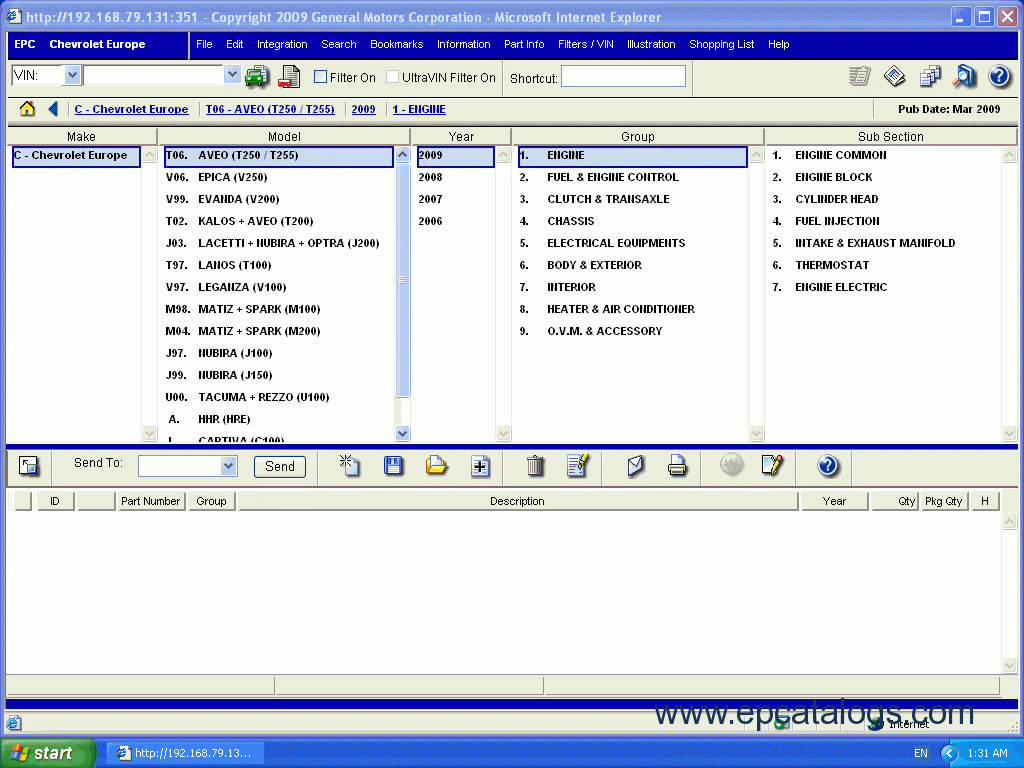Click the Shortcut input field

(623, 76)
